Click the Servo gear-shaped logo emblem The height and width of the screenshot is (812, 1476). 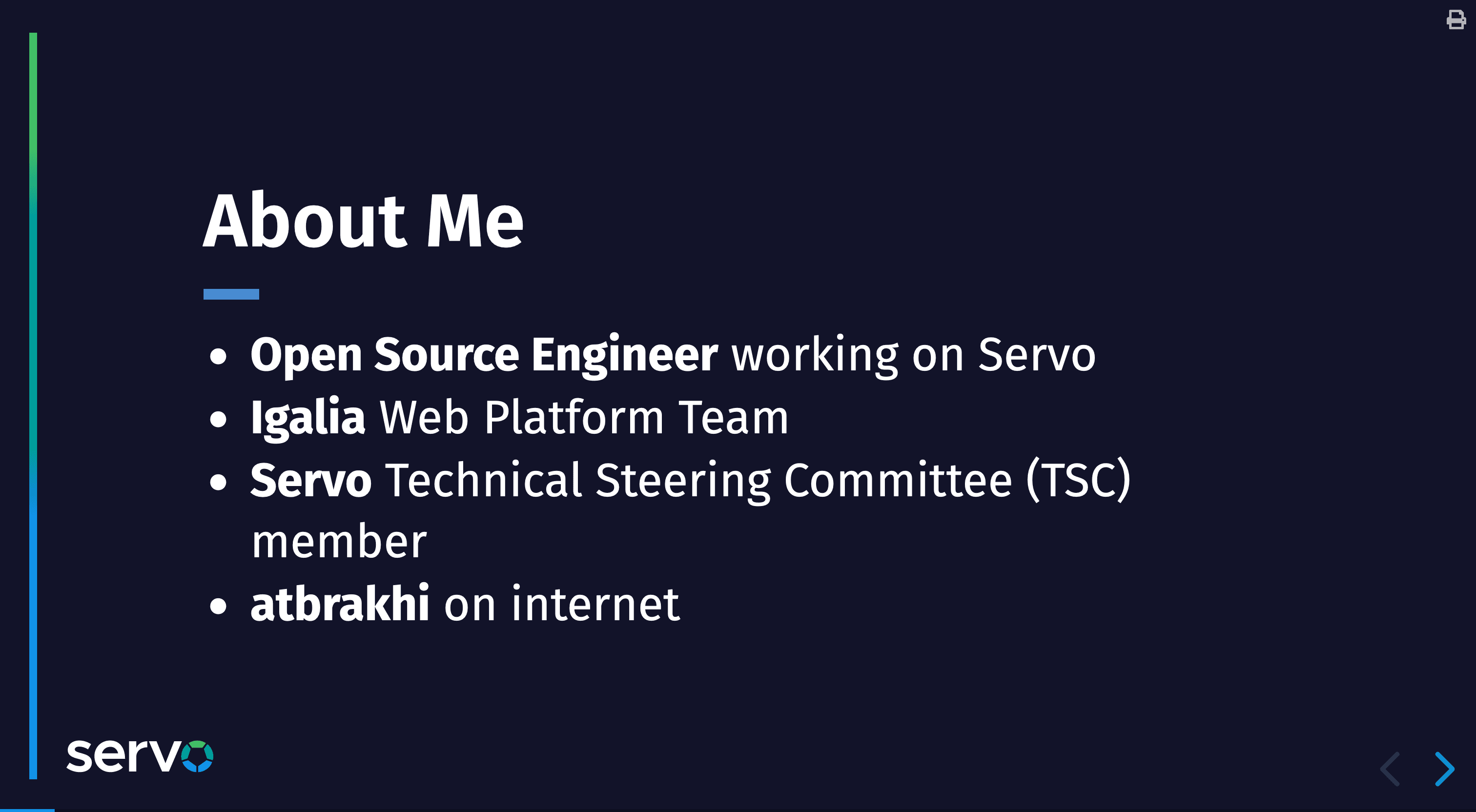click(x=197, y=756)
